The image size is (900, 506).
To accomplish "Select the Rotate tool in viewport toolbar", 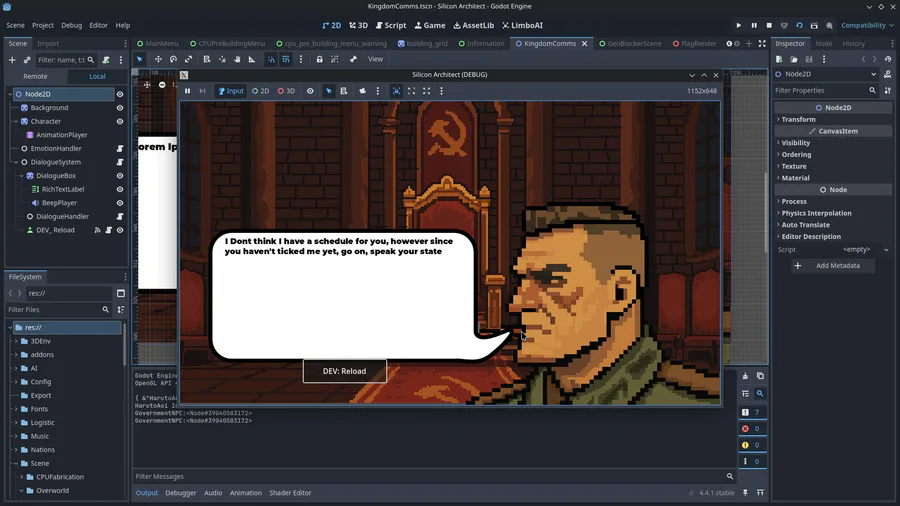I will [173, 59].
